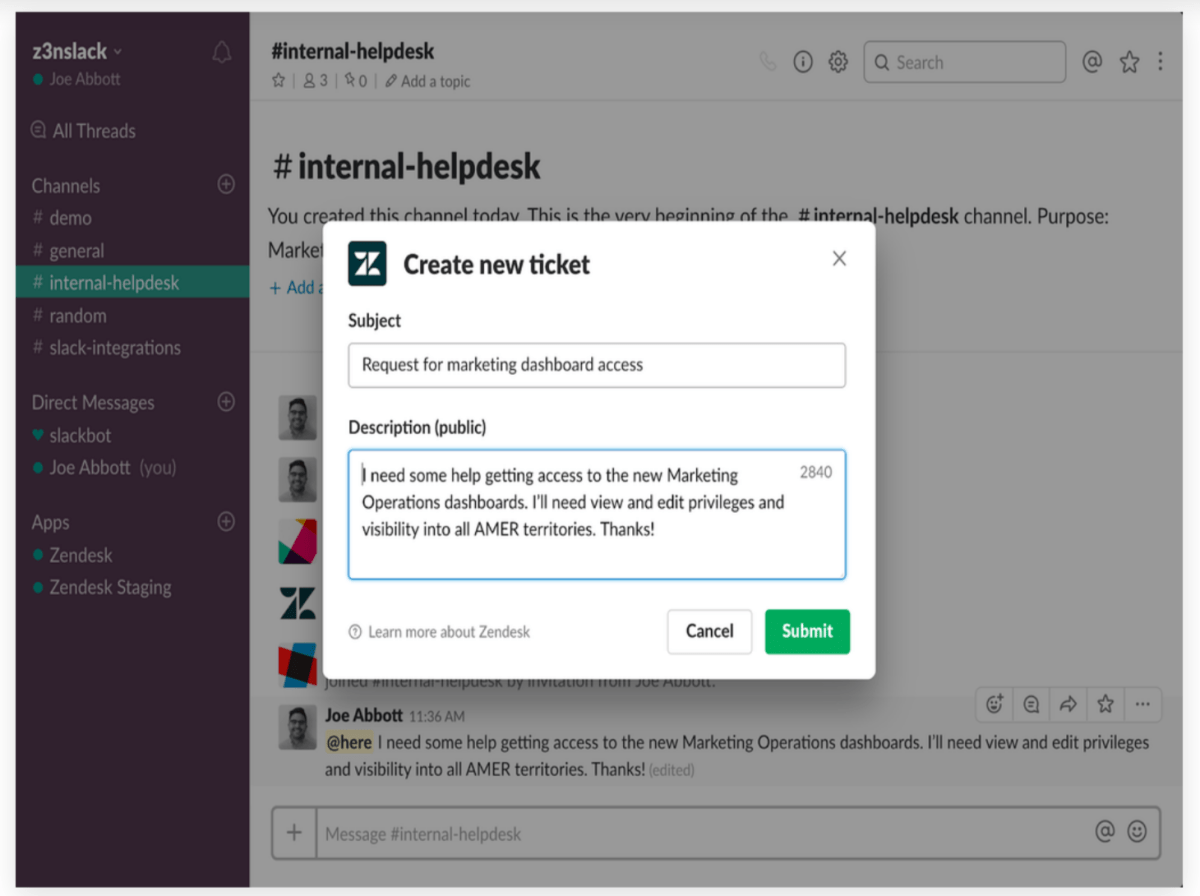Open the vertical kebab menu top right
The height and width of the screenshot is (896, 1200).
click(1161, 61)
